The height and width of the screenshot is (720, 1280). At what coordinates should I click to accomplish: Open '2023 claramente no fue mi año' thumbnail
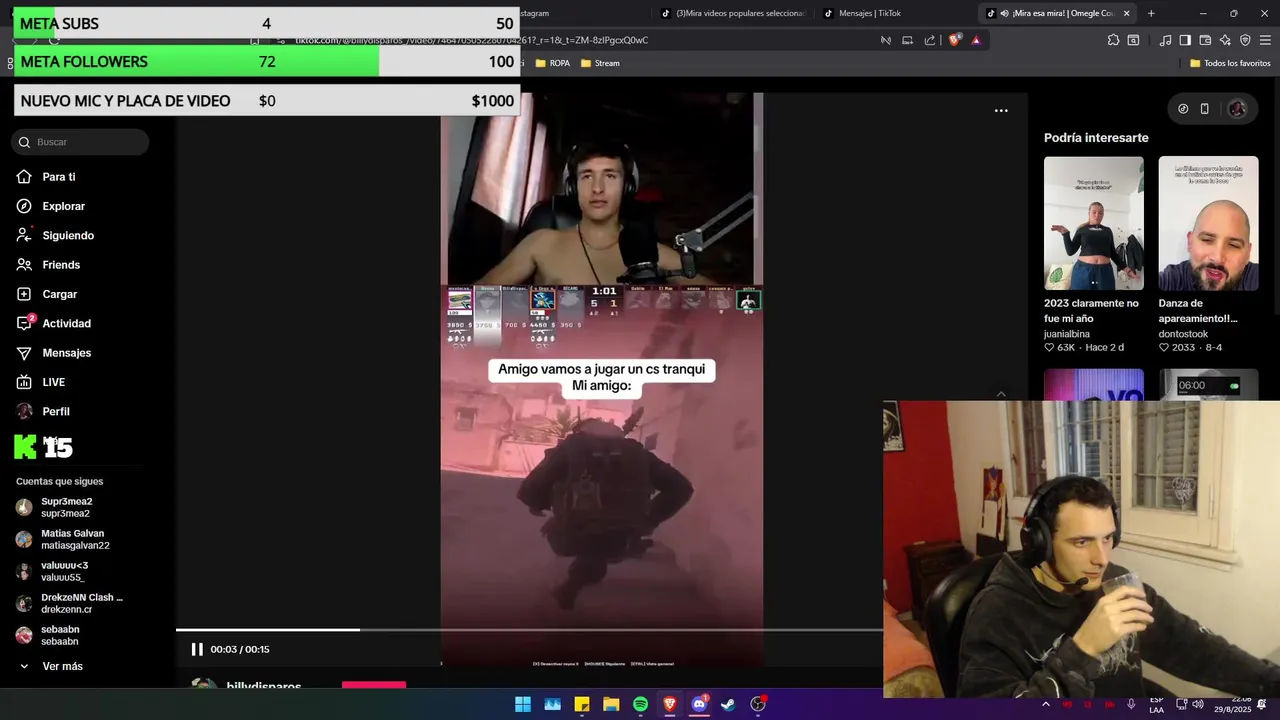pos(1093,223)
